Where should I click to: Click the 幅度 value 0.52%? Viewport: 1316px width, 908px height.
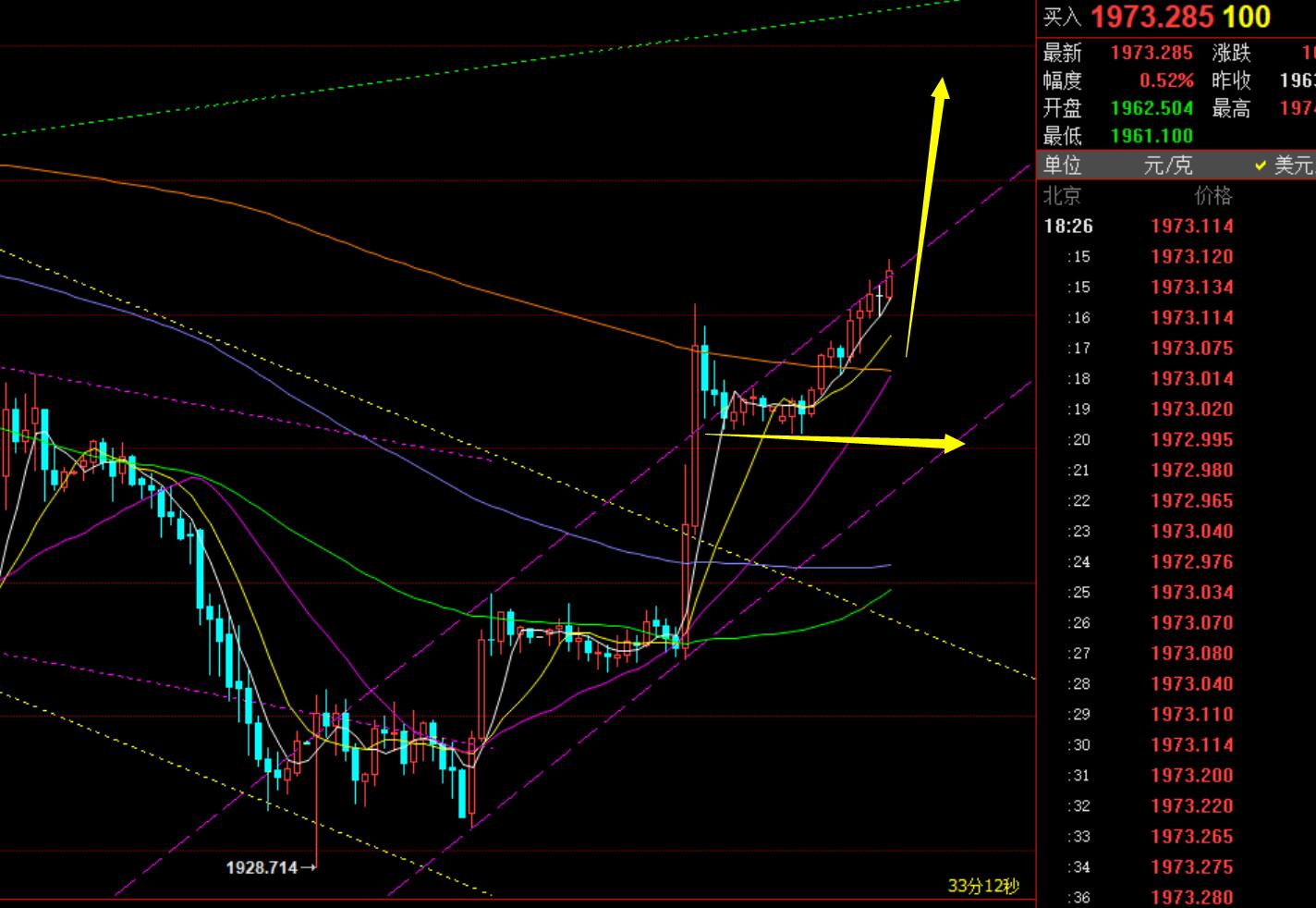[x=1166, y=80]
